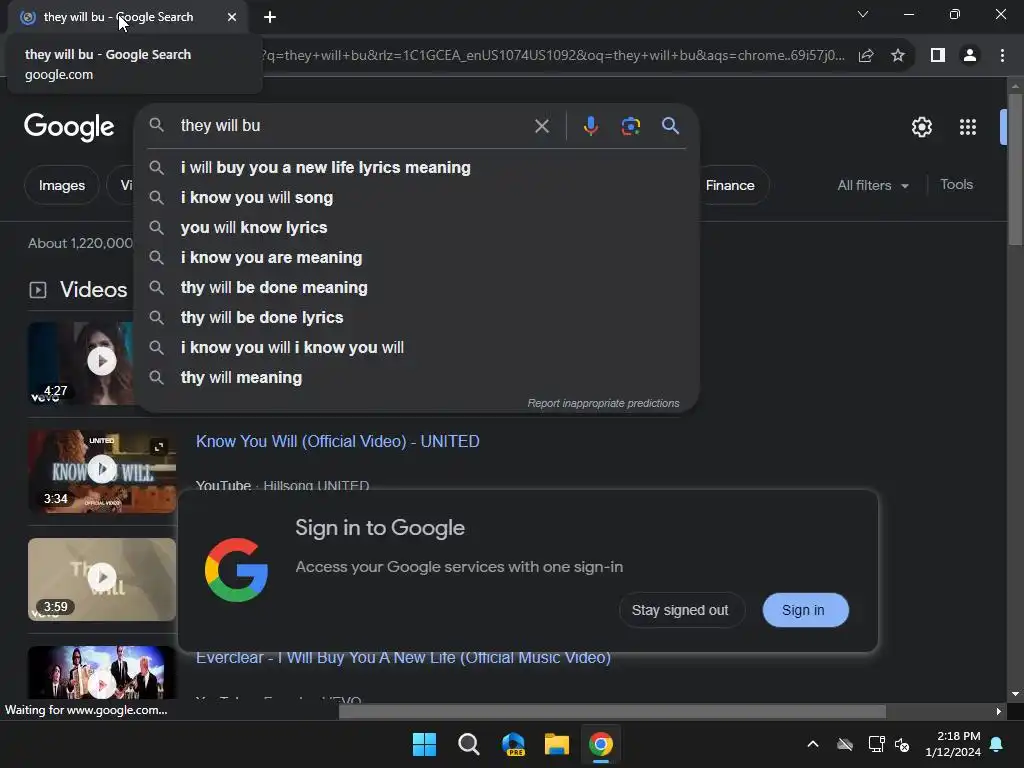This screenshot has width=1024, height=768.
Task: Click the blue 'Sign in' button
Action: (805, 610)
